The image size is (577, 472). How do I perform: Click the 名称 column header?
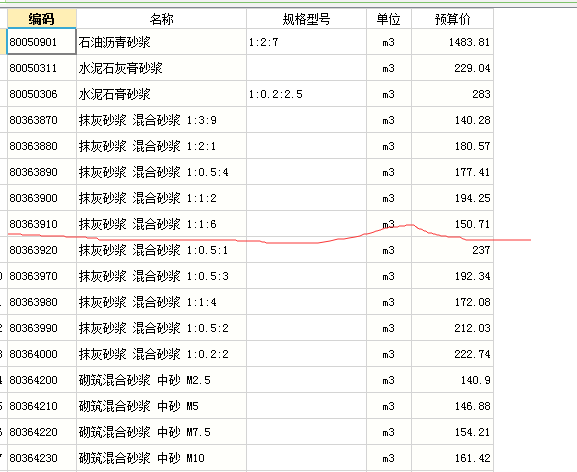click(x=161, y=19)
